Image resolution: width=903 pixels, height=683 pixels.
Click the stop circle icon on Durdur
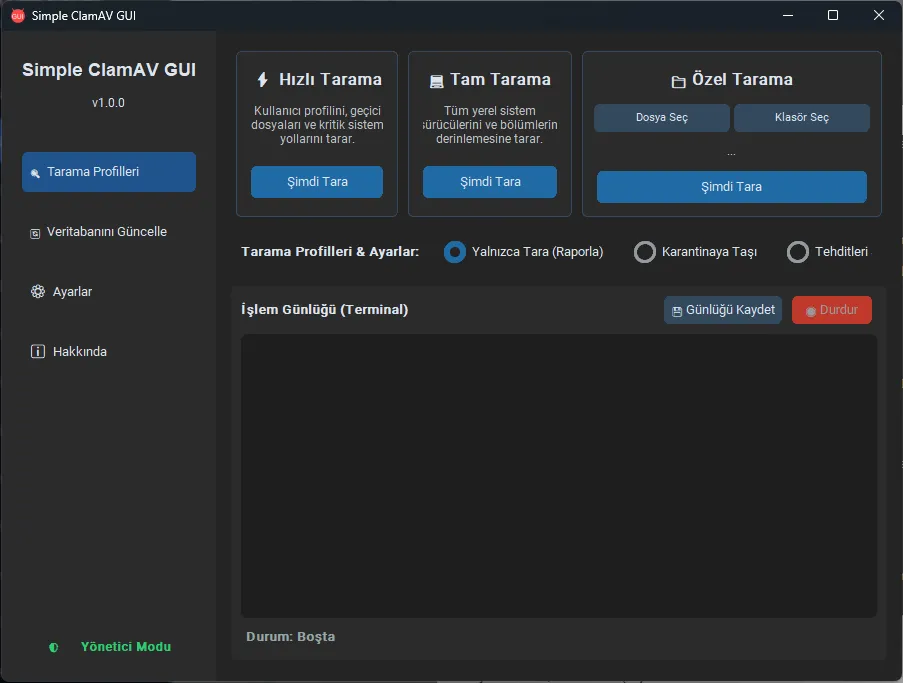(x=811, y=311)
